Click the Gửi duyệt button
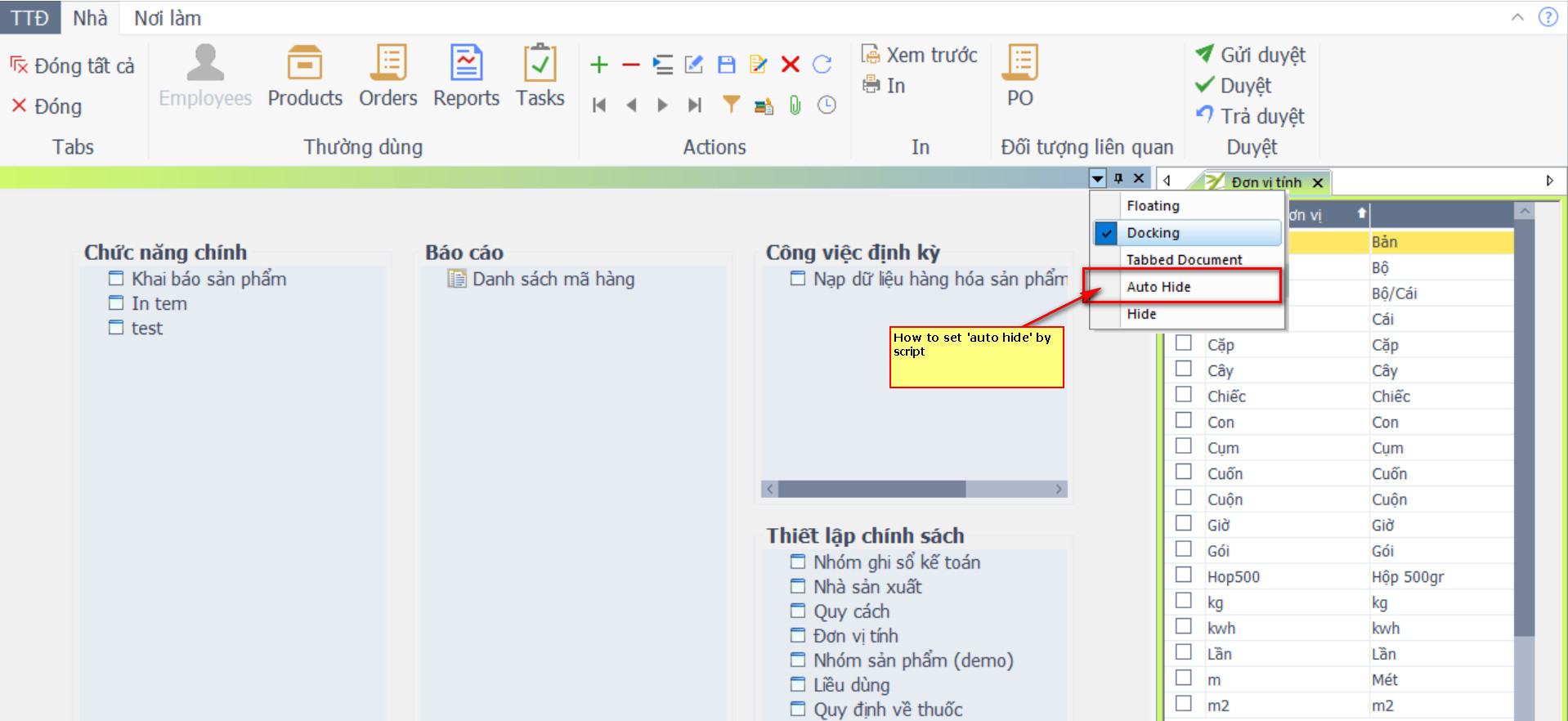 (x=1252, y=55)
